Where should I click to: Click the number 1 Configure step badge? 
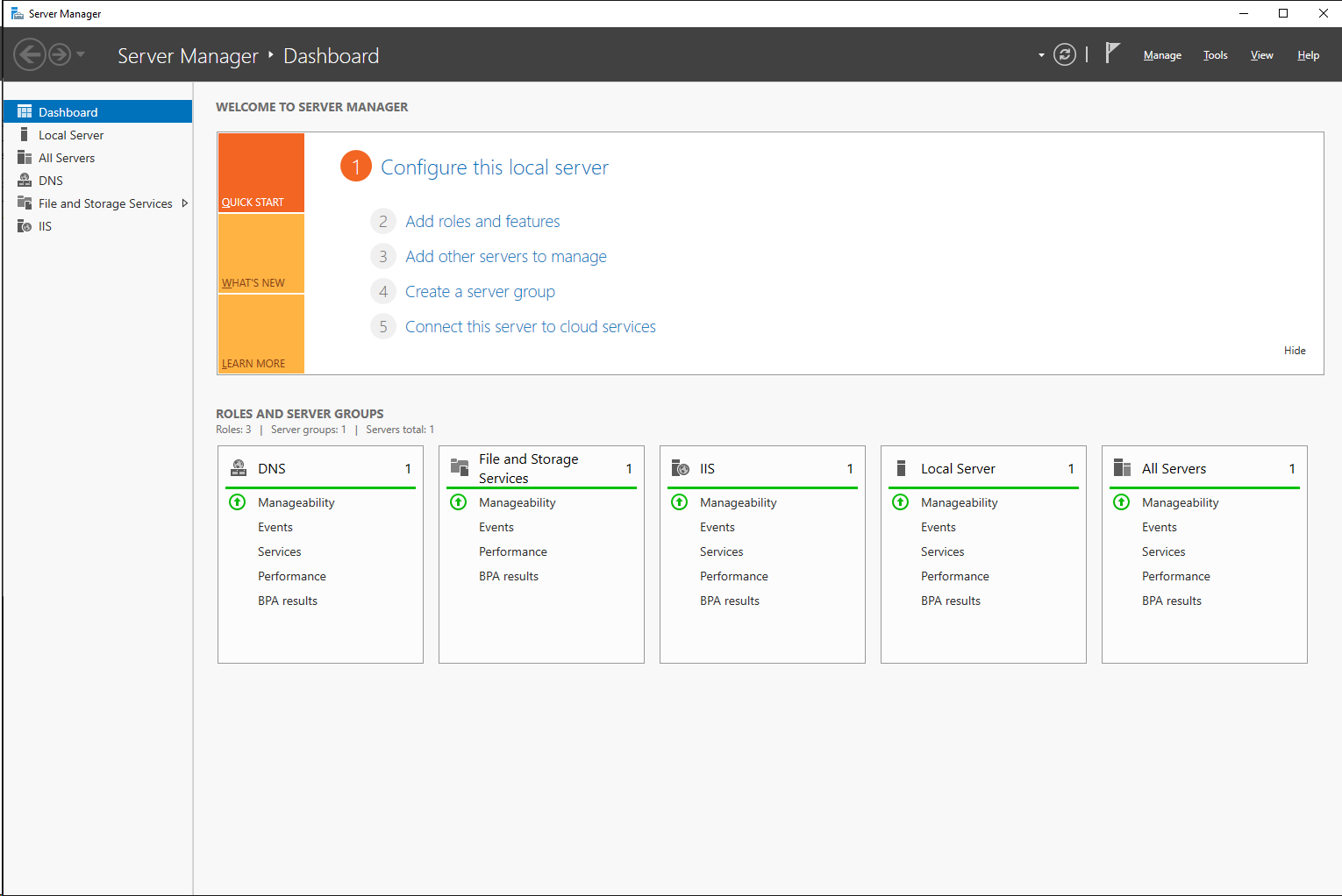356,167
